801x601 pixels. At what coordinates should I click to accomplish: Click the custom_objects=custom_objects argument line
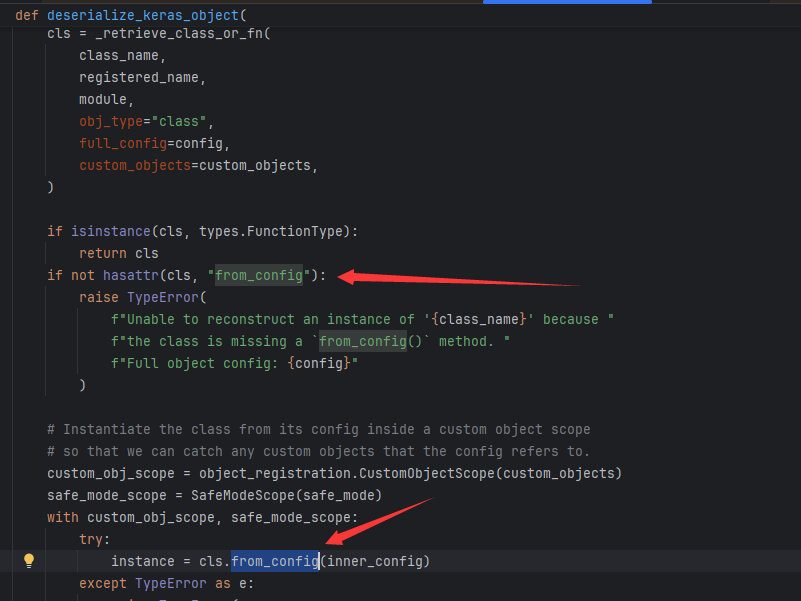(x=198, y=166)
